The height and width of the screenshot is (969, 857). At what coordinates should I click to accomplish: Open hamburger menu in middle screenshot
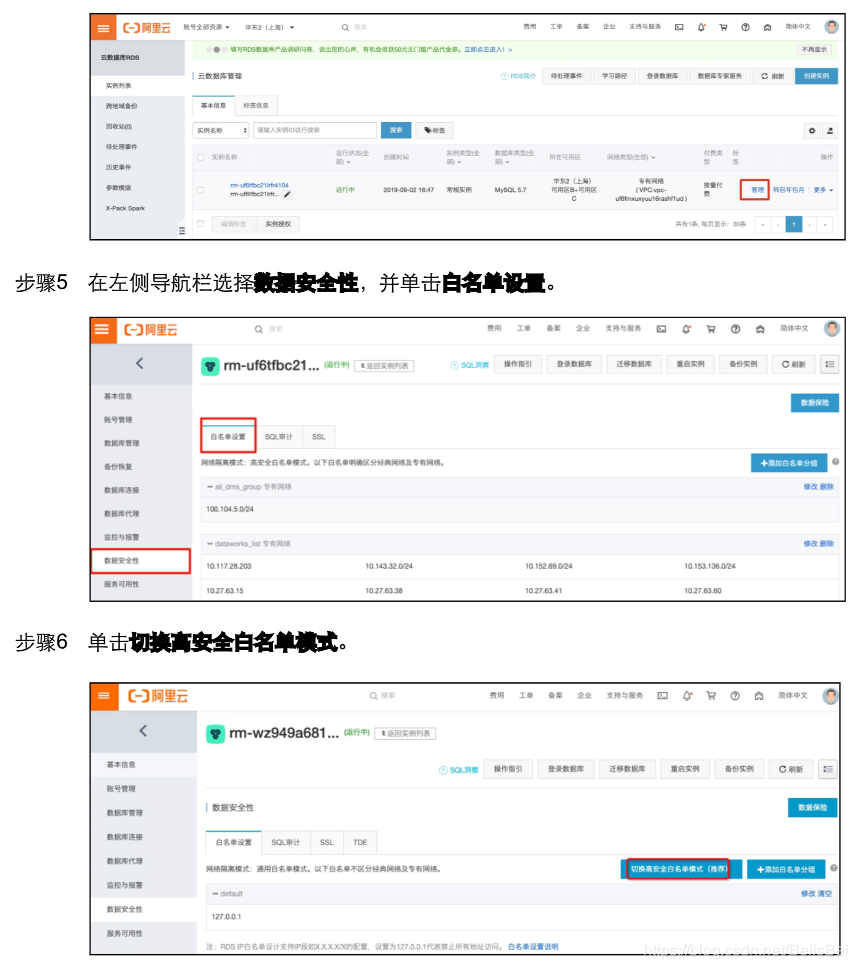coord(102,329)
